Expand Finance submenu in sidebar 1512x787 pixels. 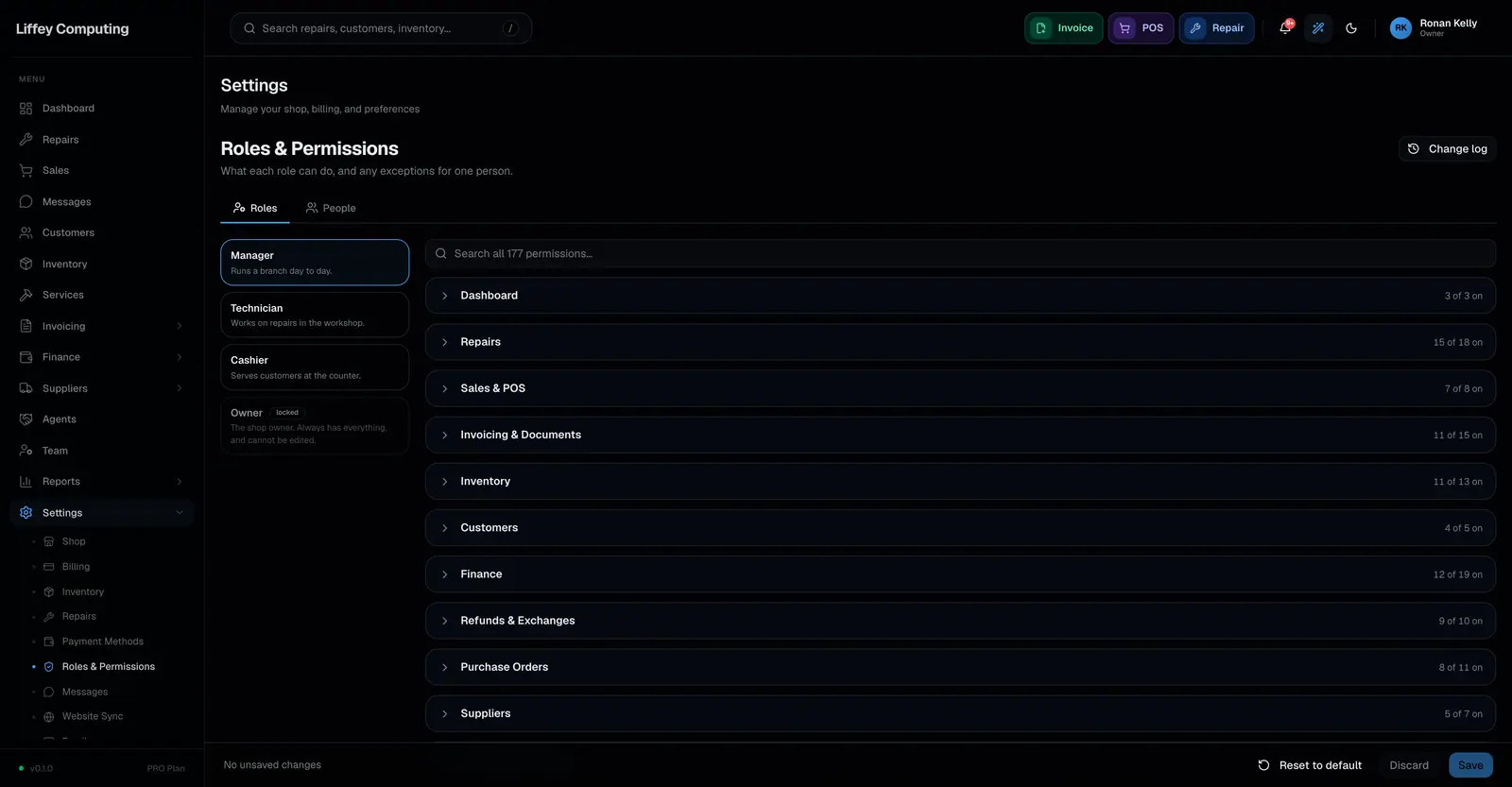[180, 357]
